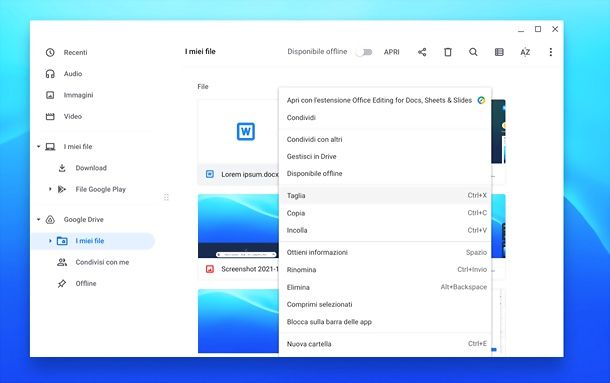Image resolution: width=610 pixels, height=383 pixels.
Task: Select Rinomina menu entry
Action: click(385, 269)
